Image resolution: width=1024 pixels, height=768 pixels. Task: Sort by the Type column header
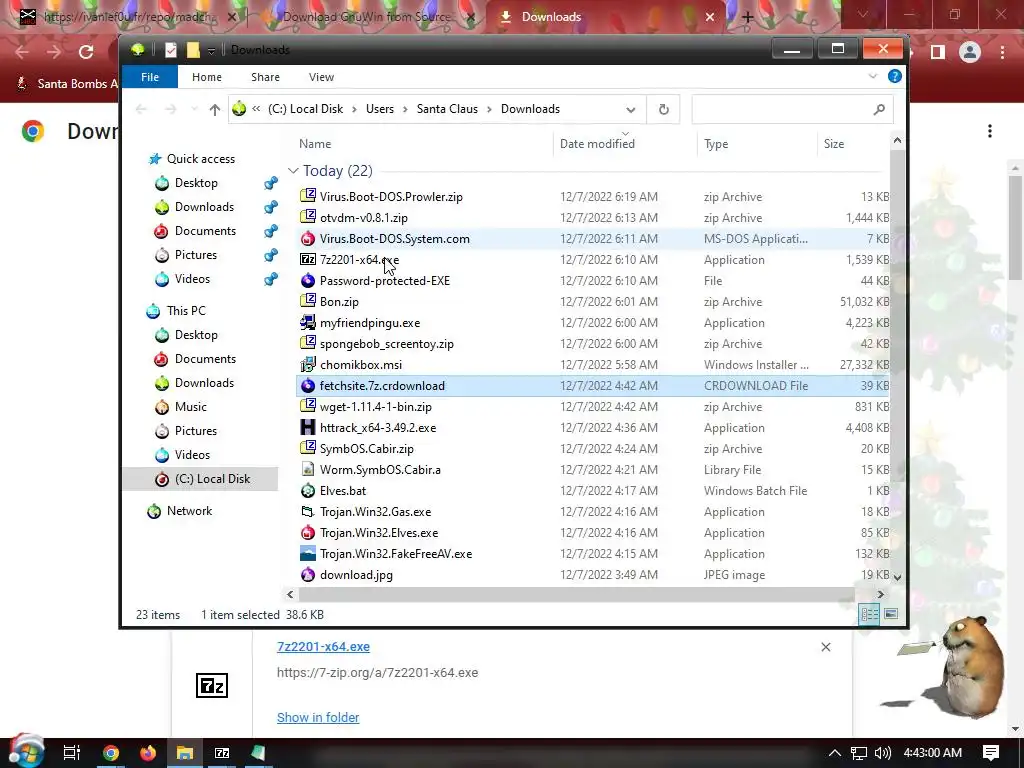716,144
